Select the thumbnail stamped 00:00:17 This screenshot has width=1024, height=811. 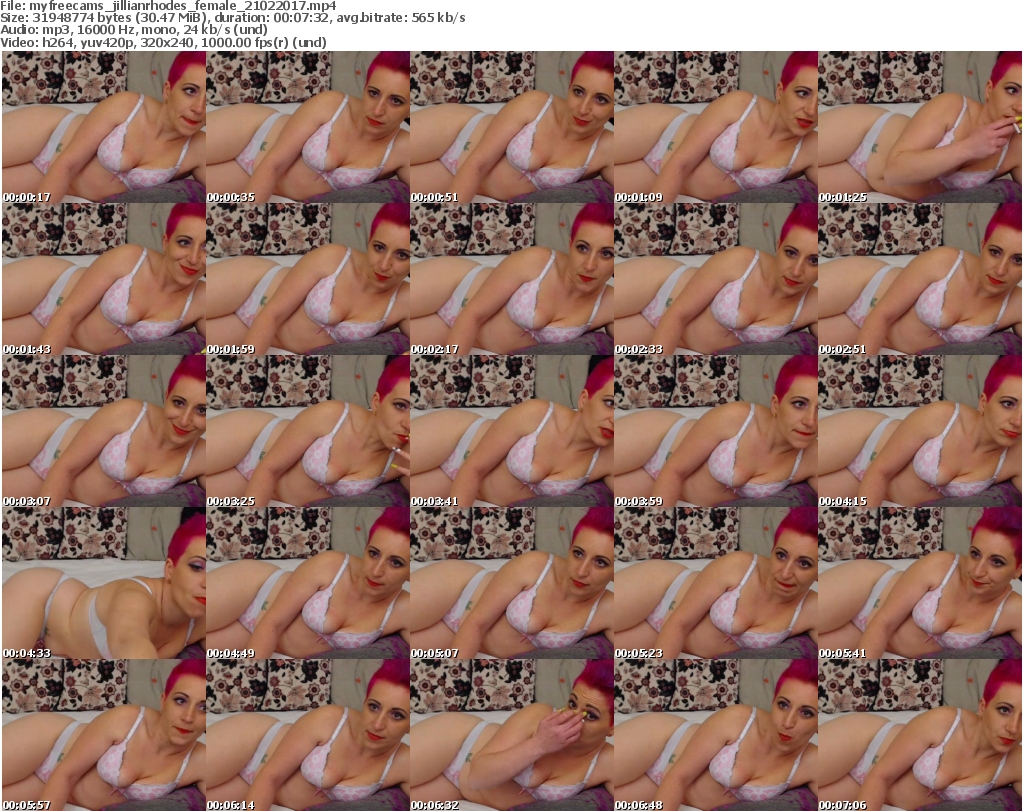104,127
